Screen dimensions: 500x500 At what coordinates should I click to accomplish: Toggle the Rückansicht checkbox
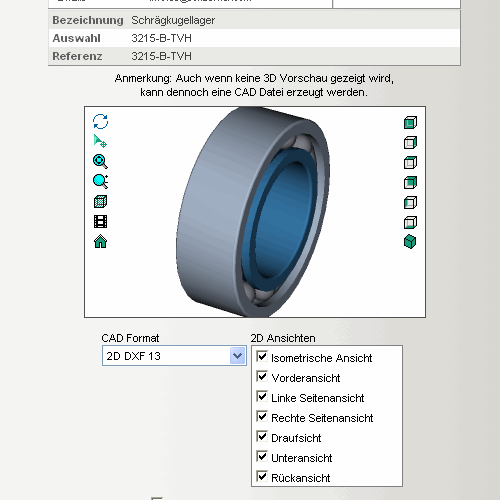(x=262, y=476)
